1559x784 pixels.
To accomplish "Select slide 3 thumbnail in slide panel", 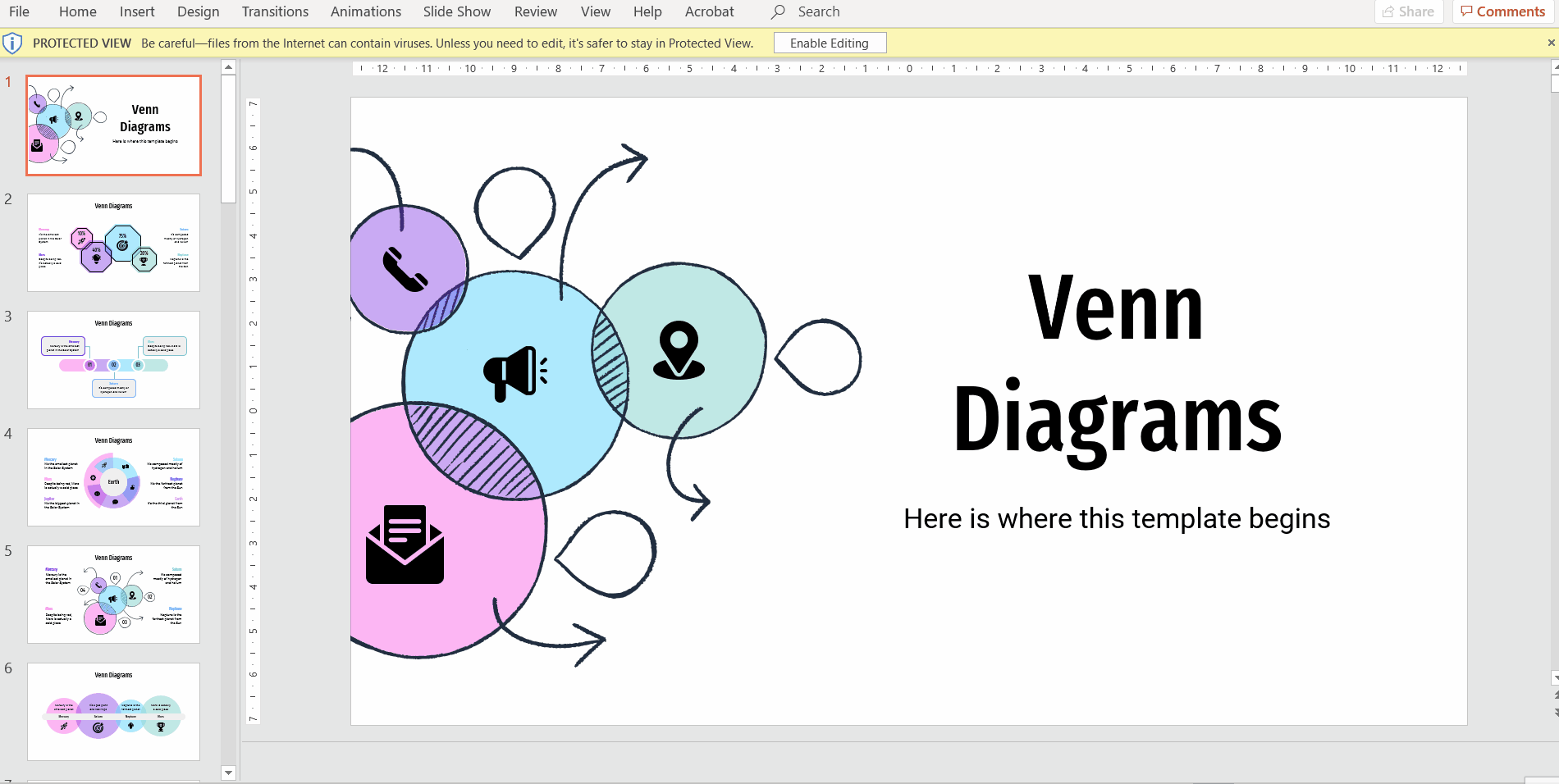I will pyautogui.click(x=113, y=360).
